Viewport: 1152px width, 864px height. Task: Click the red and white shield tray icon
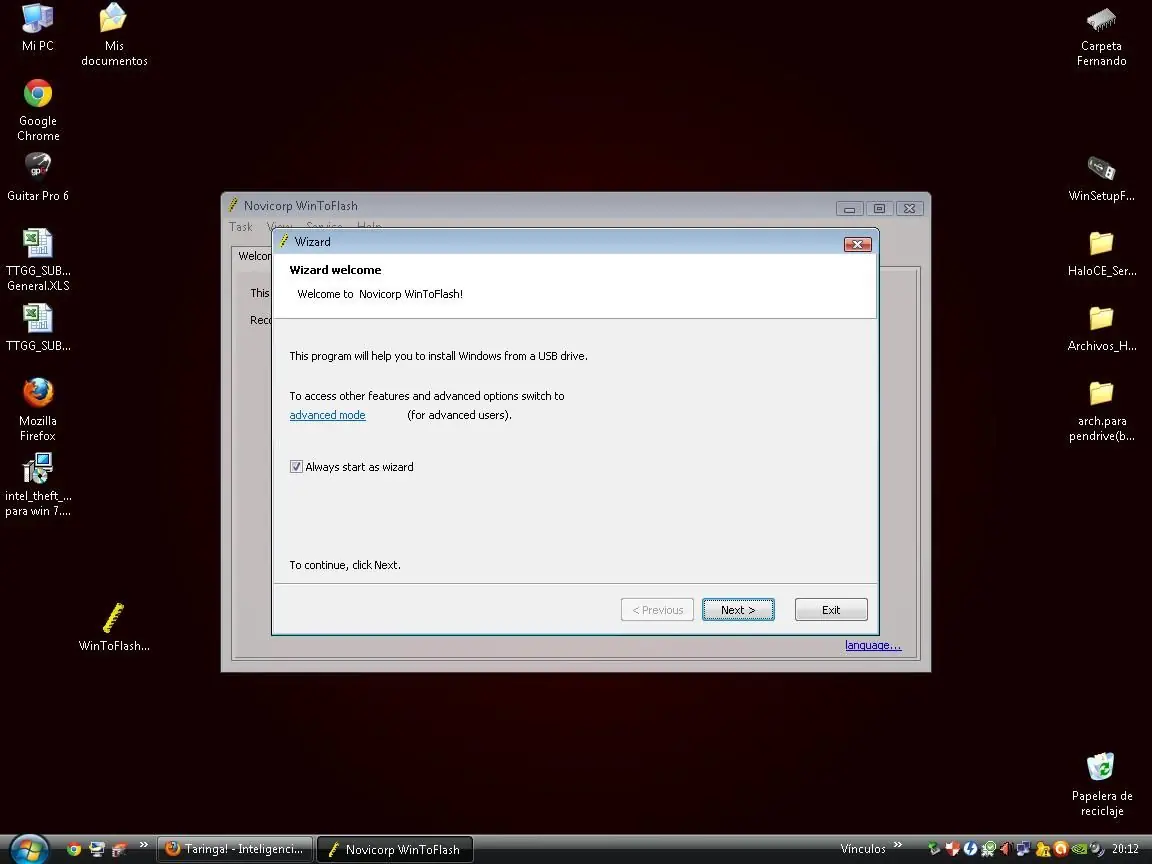pyautogui.click(x=952, y=849)
